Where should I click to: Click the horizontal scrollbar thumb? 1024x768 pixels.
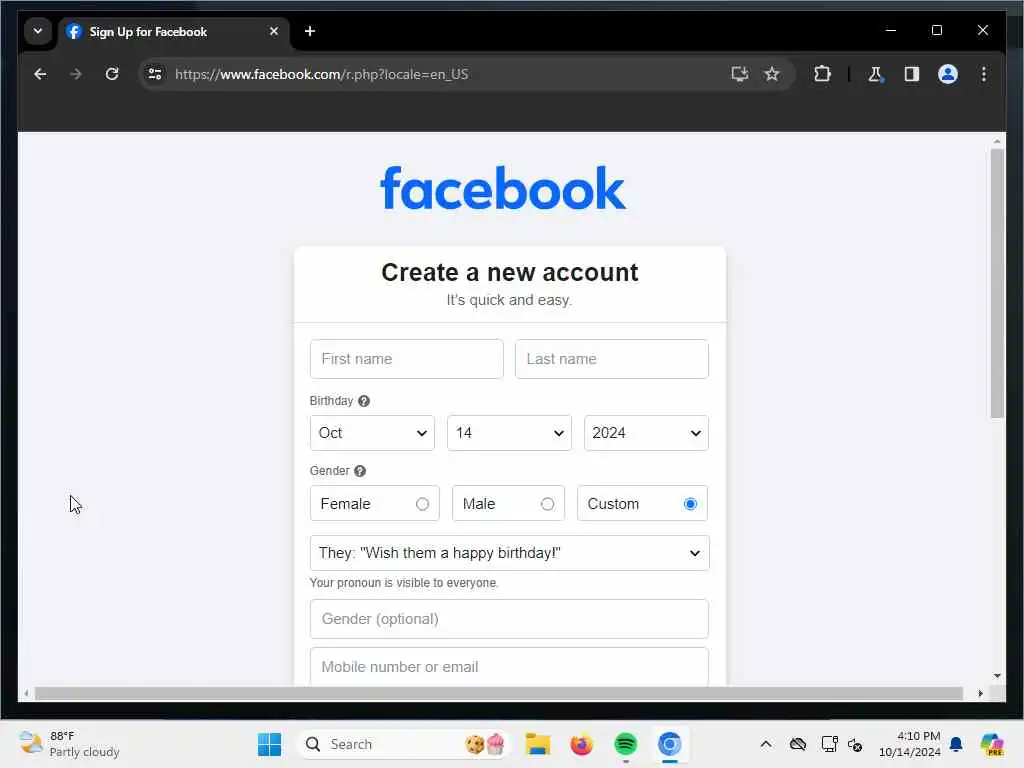coord(499,694)
